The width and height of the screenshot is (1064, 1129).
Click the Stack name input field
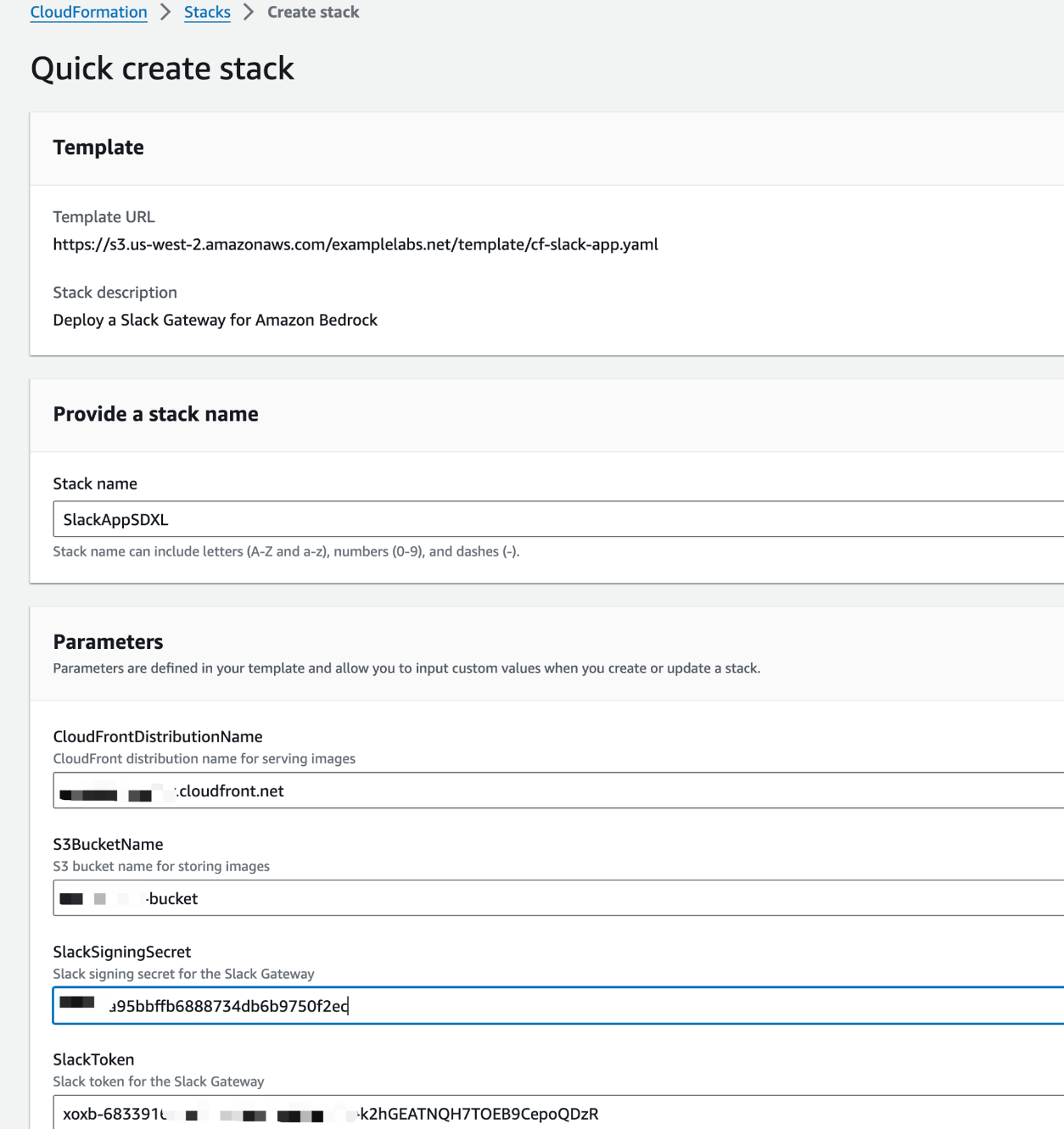[558, 519]
